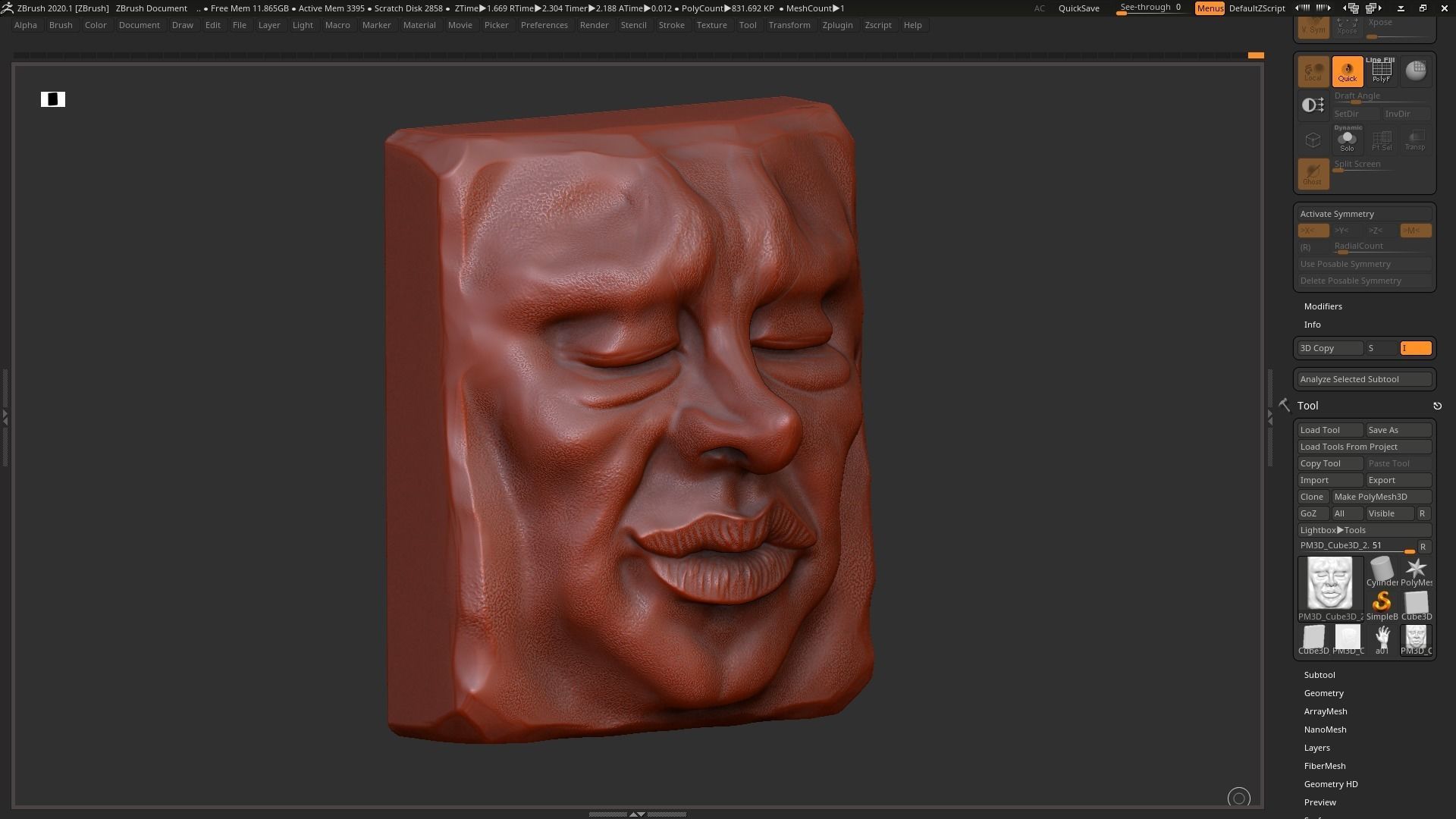Click the Xpose icon
This screenshot has width=1456, height=819.
[x=1347, y=27]
